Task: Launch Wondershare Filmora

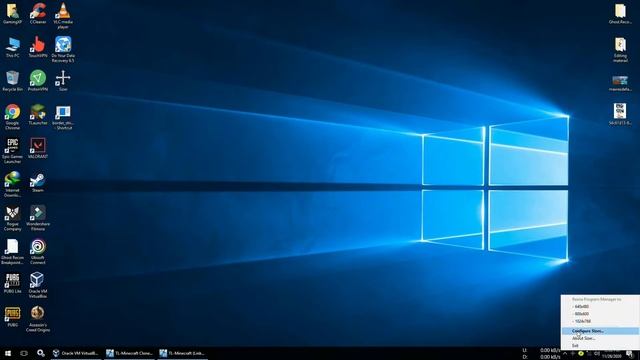Action: (38, 218)
